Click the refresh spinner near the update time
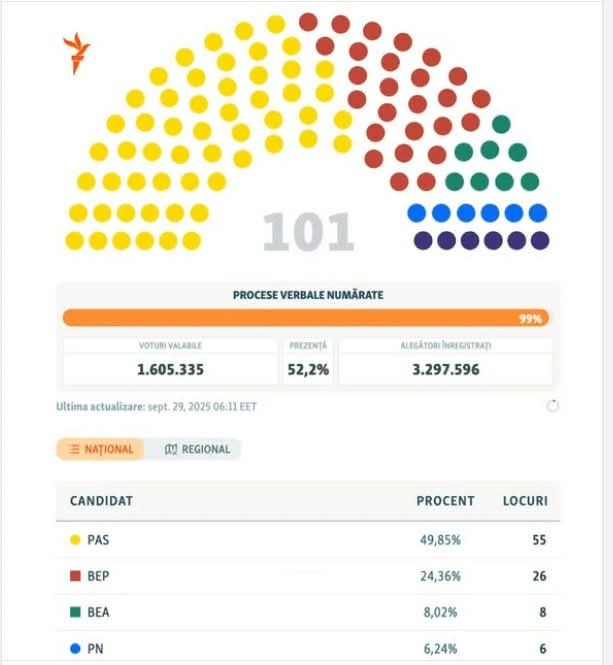 tap(552, 406)
